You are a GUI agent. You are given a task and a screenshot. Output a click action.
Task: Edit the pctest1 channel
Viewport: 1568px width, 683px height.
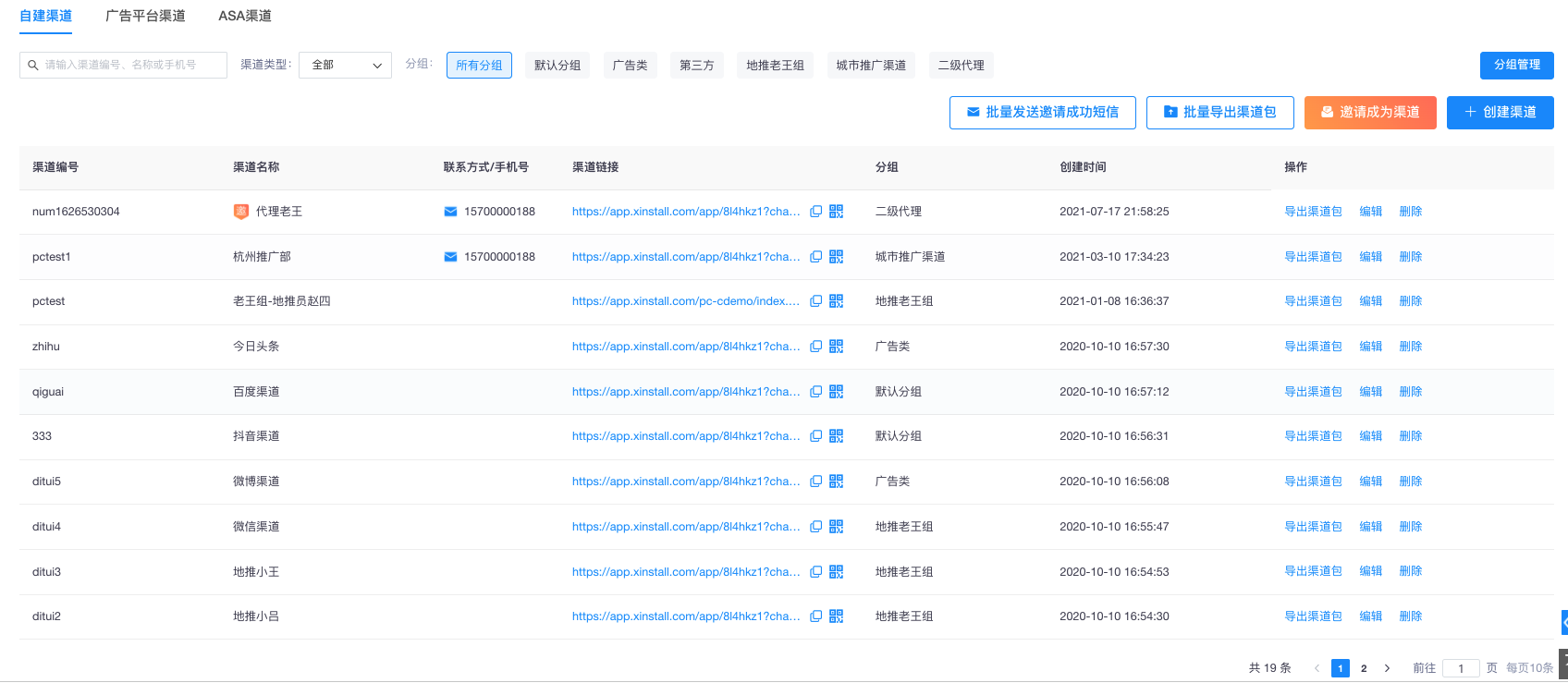click(1371, 257)
